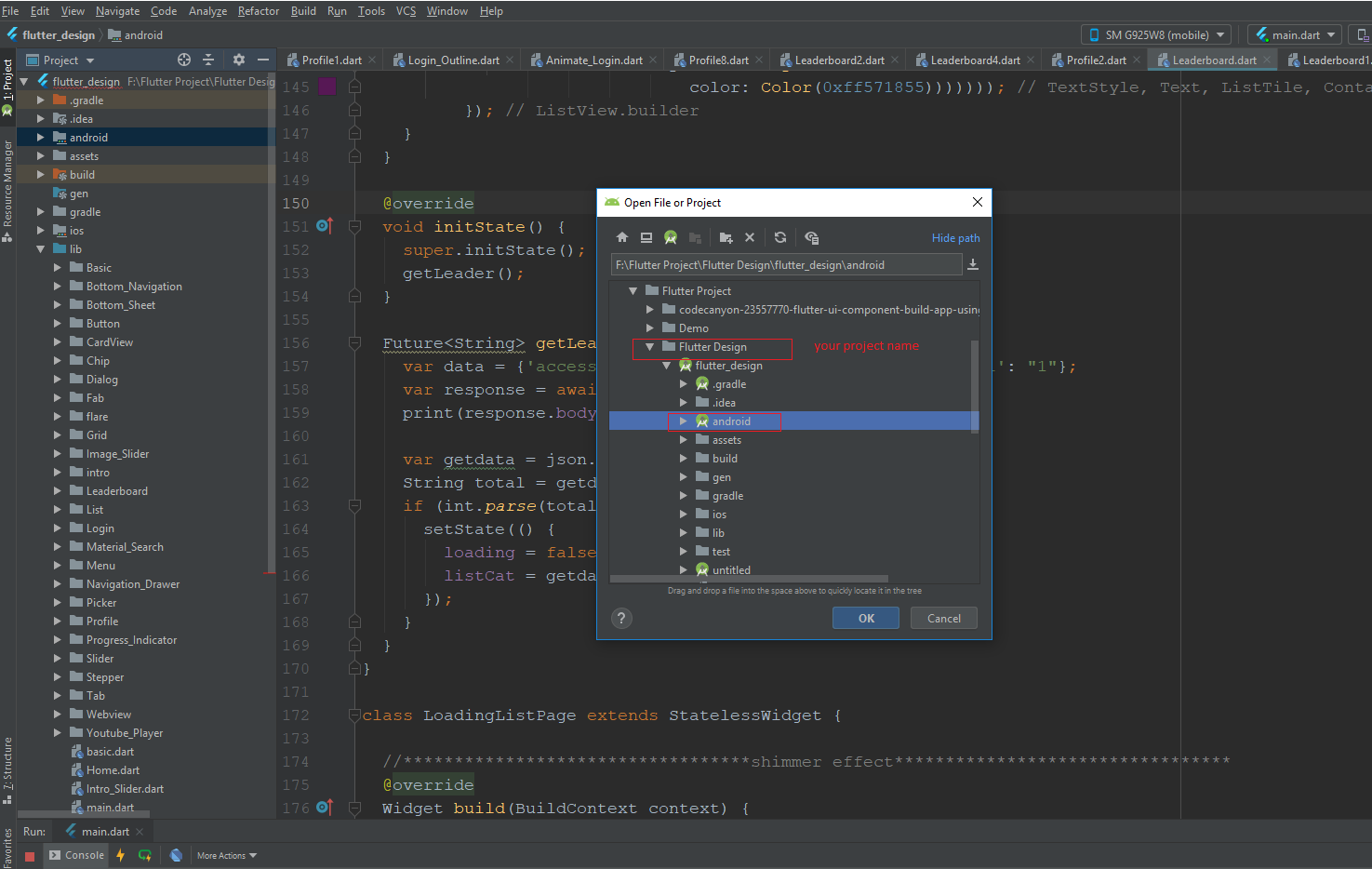The image size is (1372, 869).
Task: Click the project directory Android Studio icon
Action: 671,237
